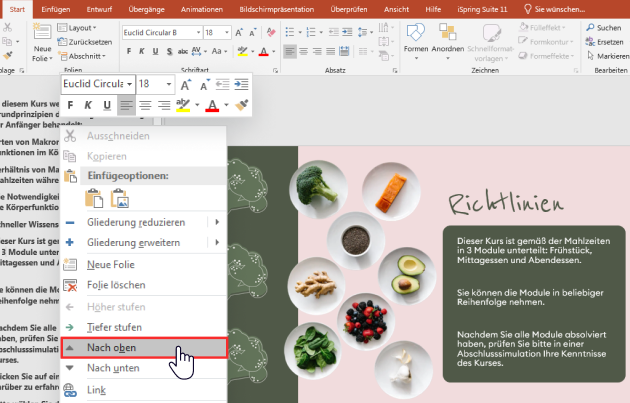The image size is (630, 403).
Task: Open the mini toolbar font size dropdown
Action: [x=169, y=84]
